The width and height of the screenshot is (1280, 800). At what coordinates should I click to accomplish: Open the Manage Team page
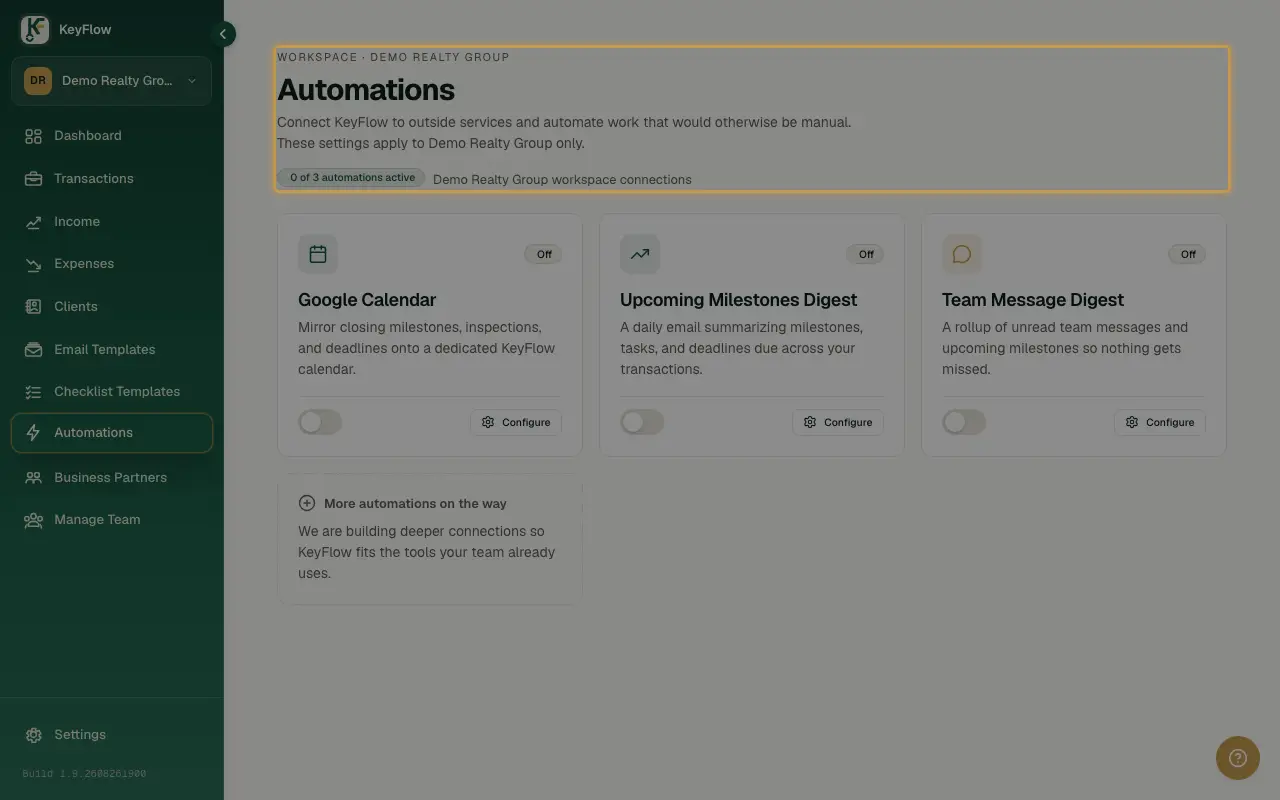click(111, 520)
